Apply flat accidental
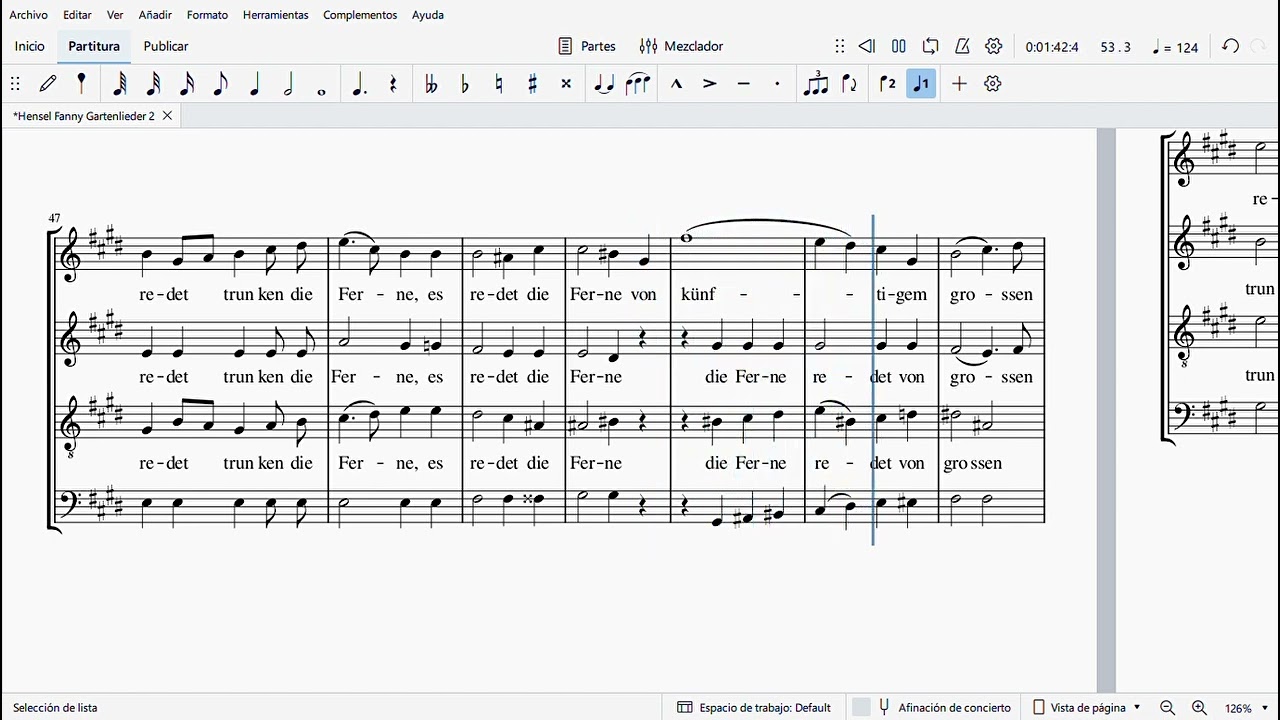The height and width of the screenshot is (720, 1280). [x=465, y=84]
